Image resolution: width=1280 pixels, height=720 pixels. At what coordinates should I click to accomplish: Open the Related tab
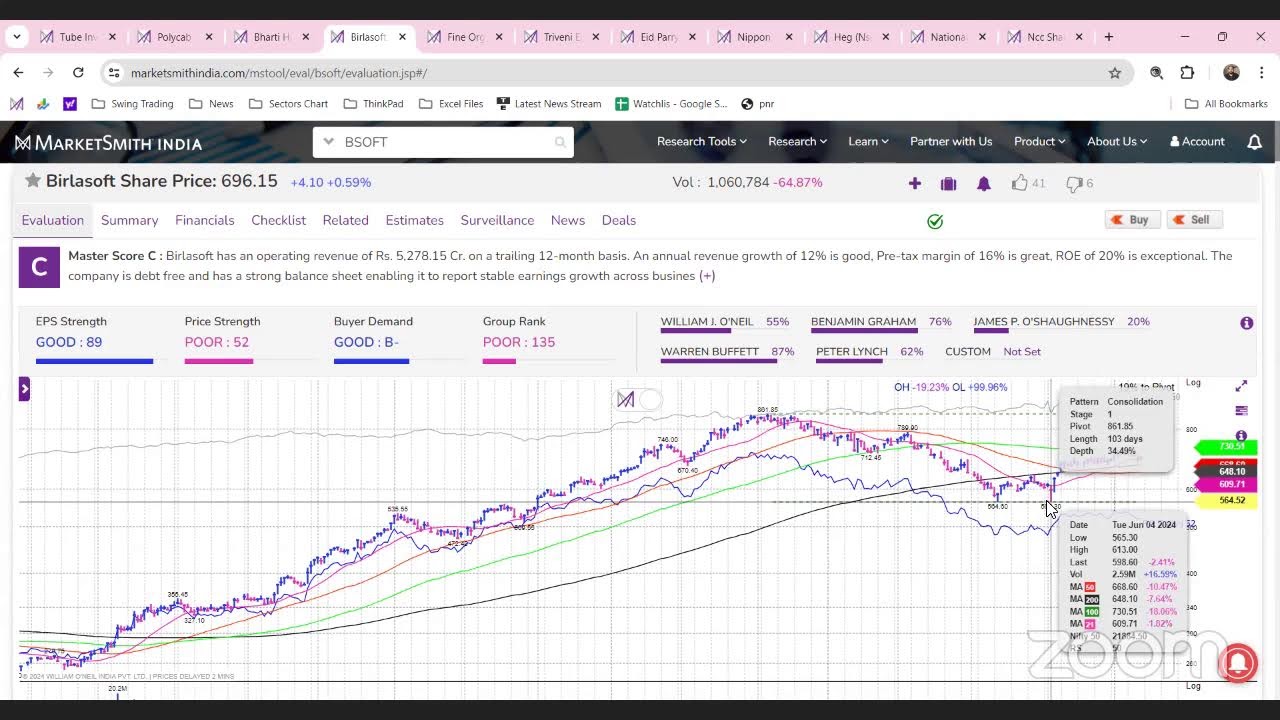(x=346, y=220)
